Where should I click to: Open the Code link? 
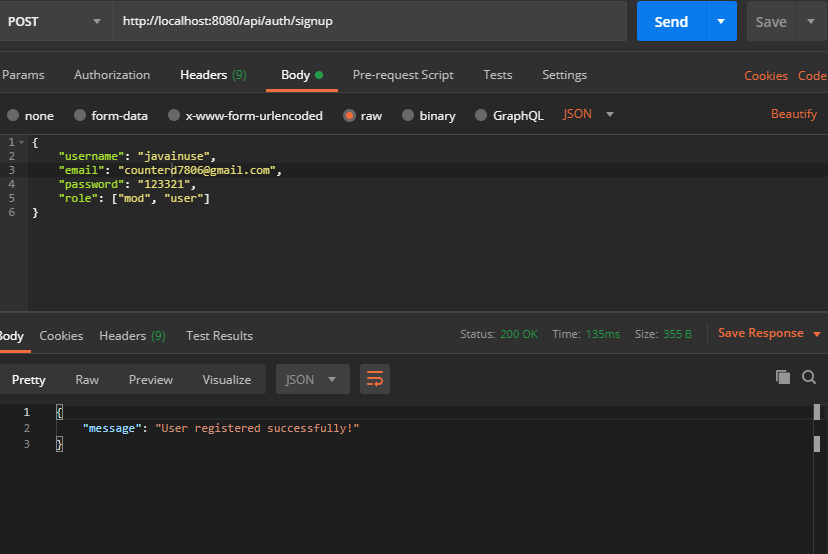812,76
